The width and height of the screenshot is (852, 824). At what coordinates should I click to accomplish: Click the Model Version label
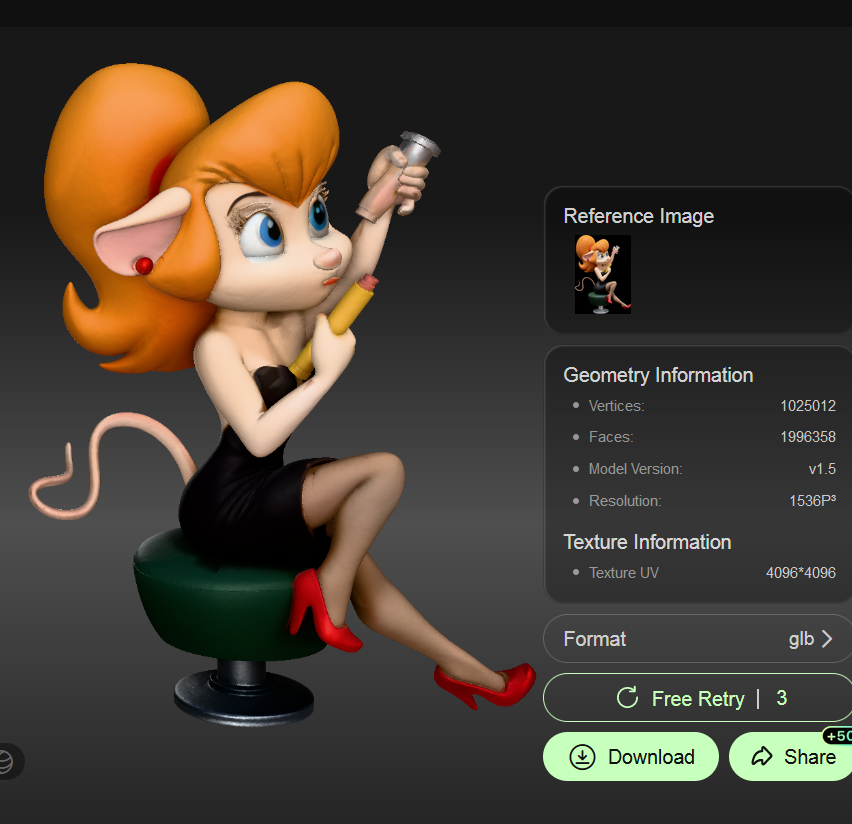[x=635, y=469]
